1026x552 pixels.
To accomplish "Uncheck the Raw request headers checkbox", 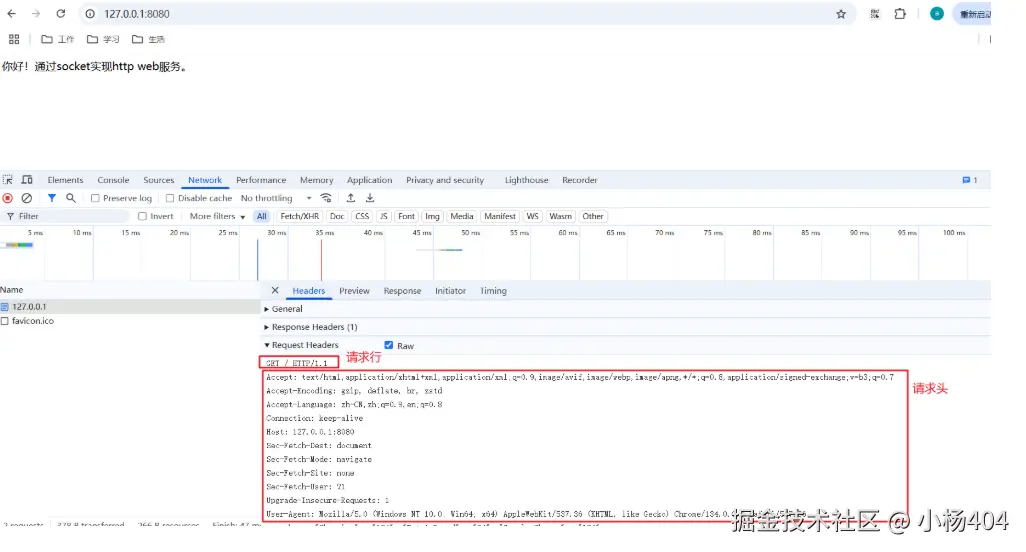I will [x=389, y=345].
